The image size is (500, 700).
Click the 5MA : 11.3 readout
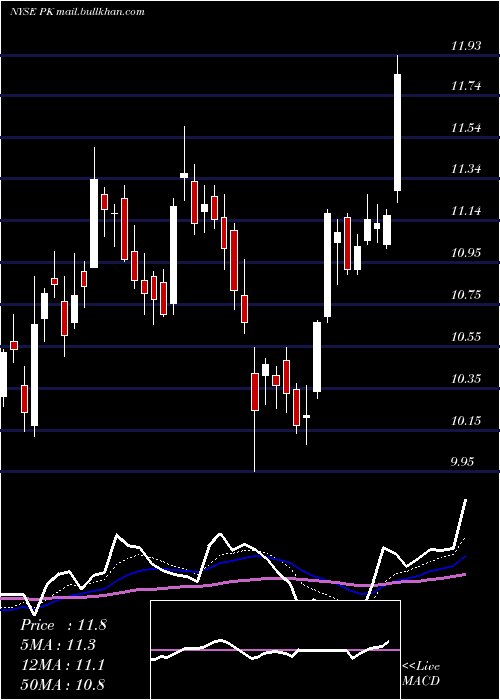click(58, 645)
